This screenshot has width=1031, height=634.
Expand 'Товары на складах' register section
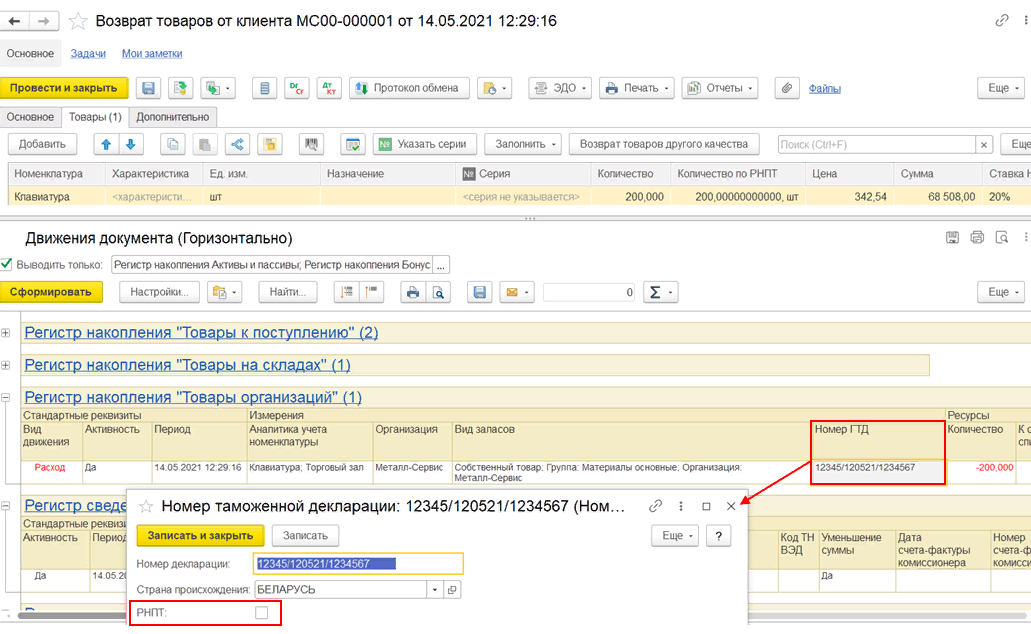(7, 365)
